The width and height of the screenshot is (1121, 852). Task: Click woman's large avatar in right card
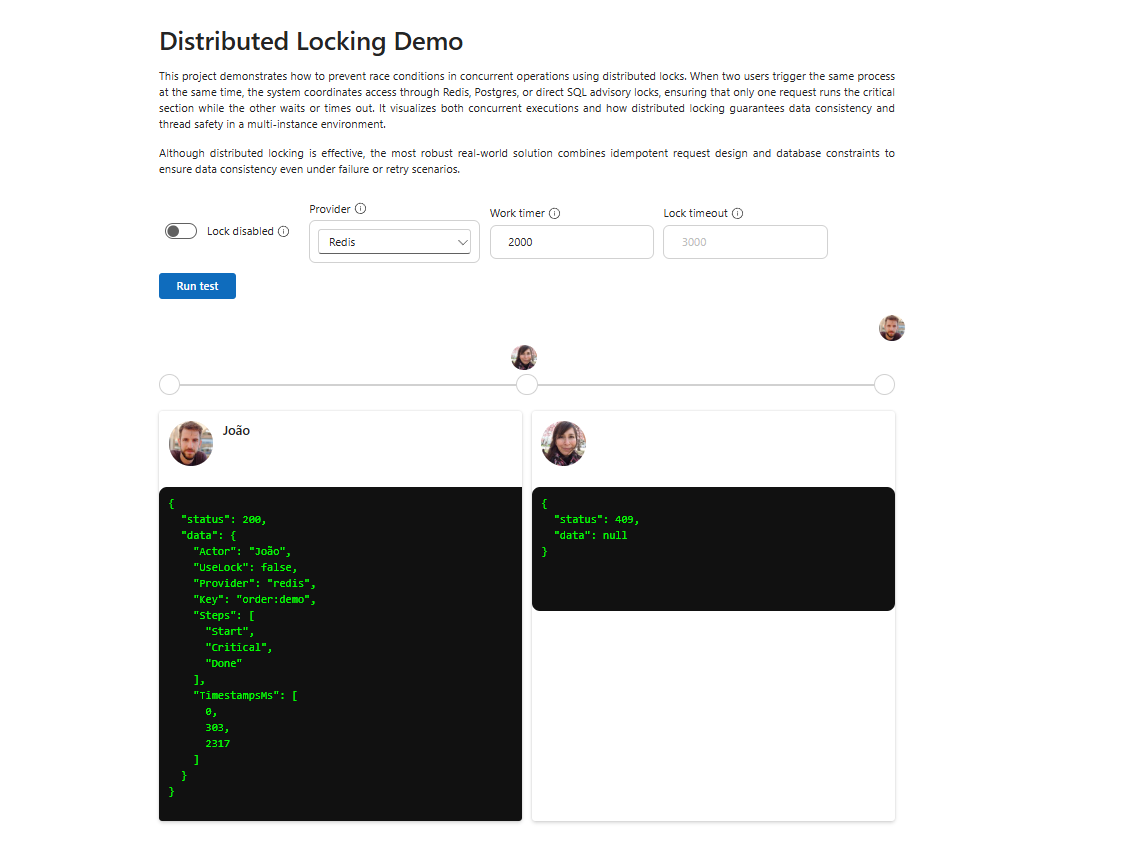563,443
